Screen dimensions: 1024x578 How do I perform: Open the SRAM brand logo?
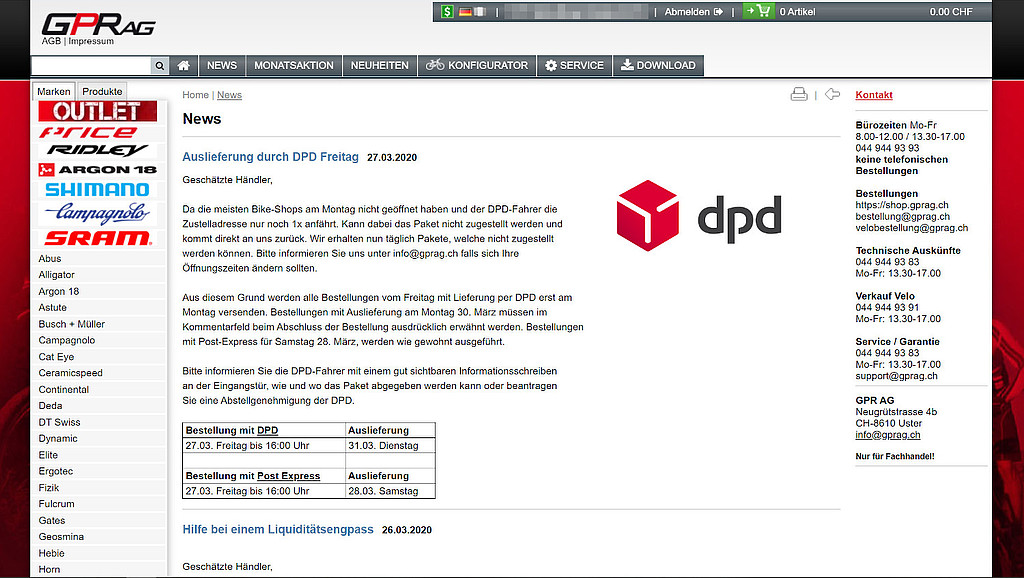pos(97,239)
